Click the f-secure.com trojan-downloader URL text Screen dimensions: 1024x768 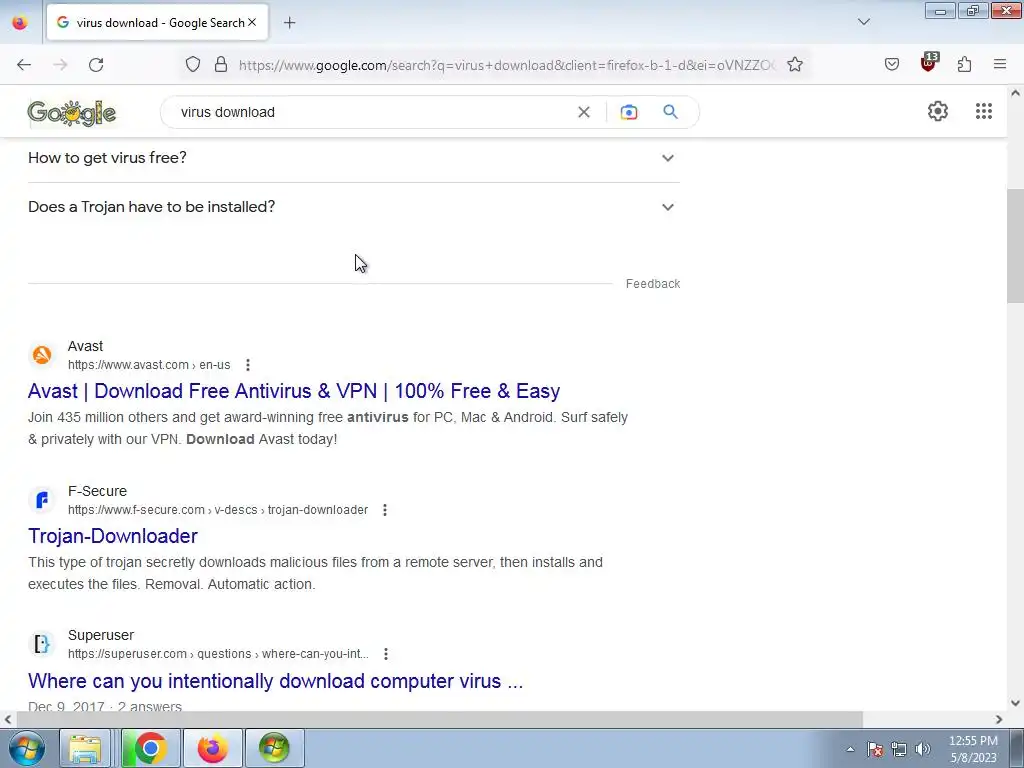218,510
